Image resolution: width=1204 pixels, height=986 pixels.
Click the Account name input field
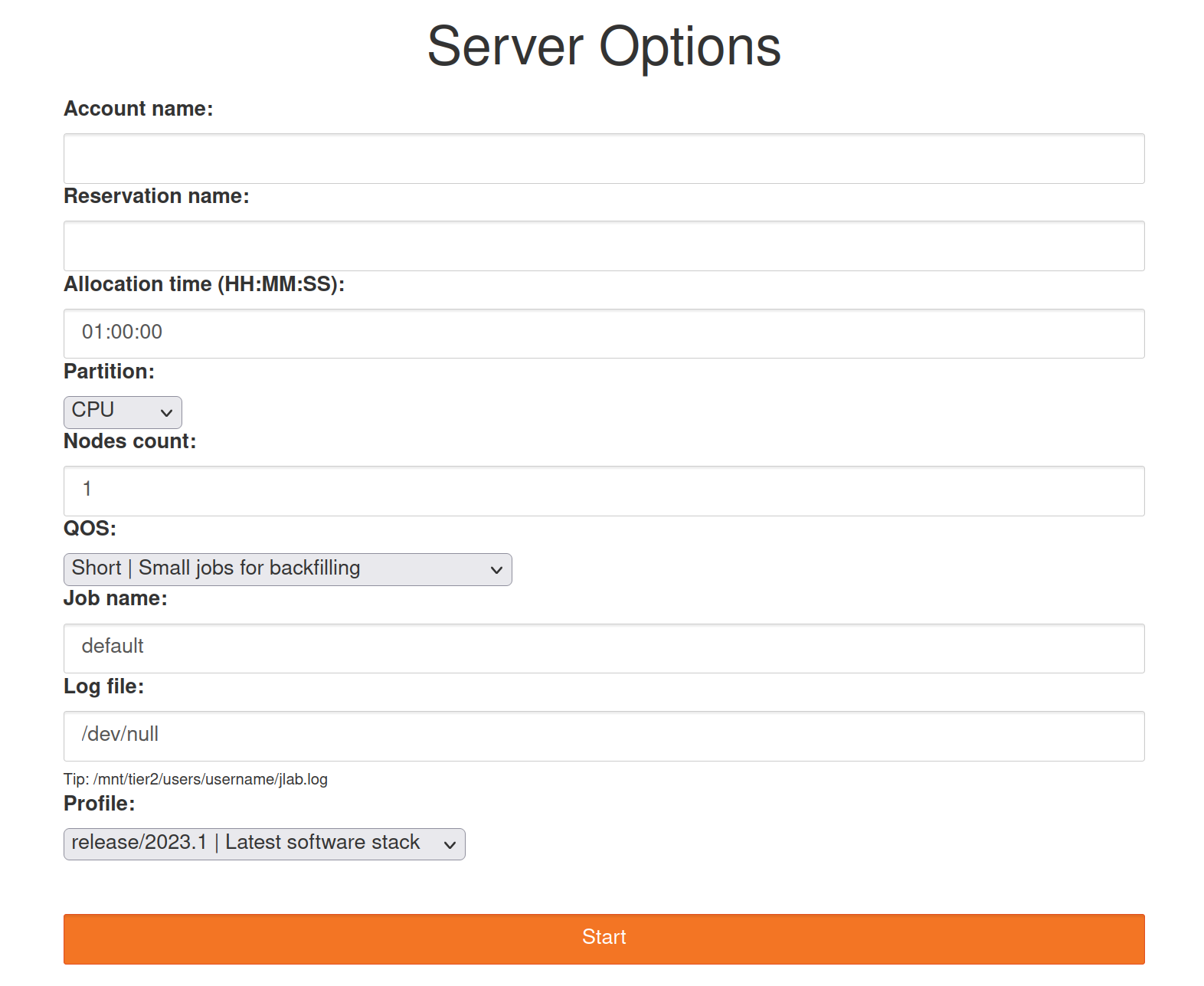click(604, 159)
